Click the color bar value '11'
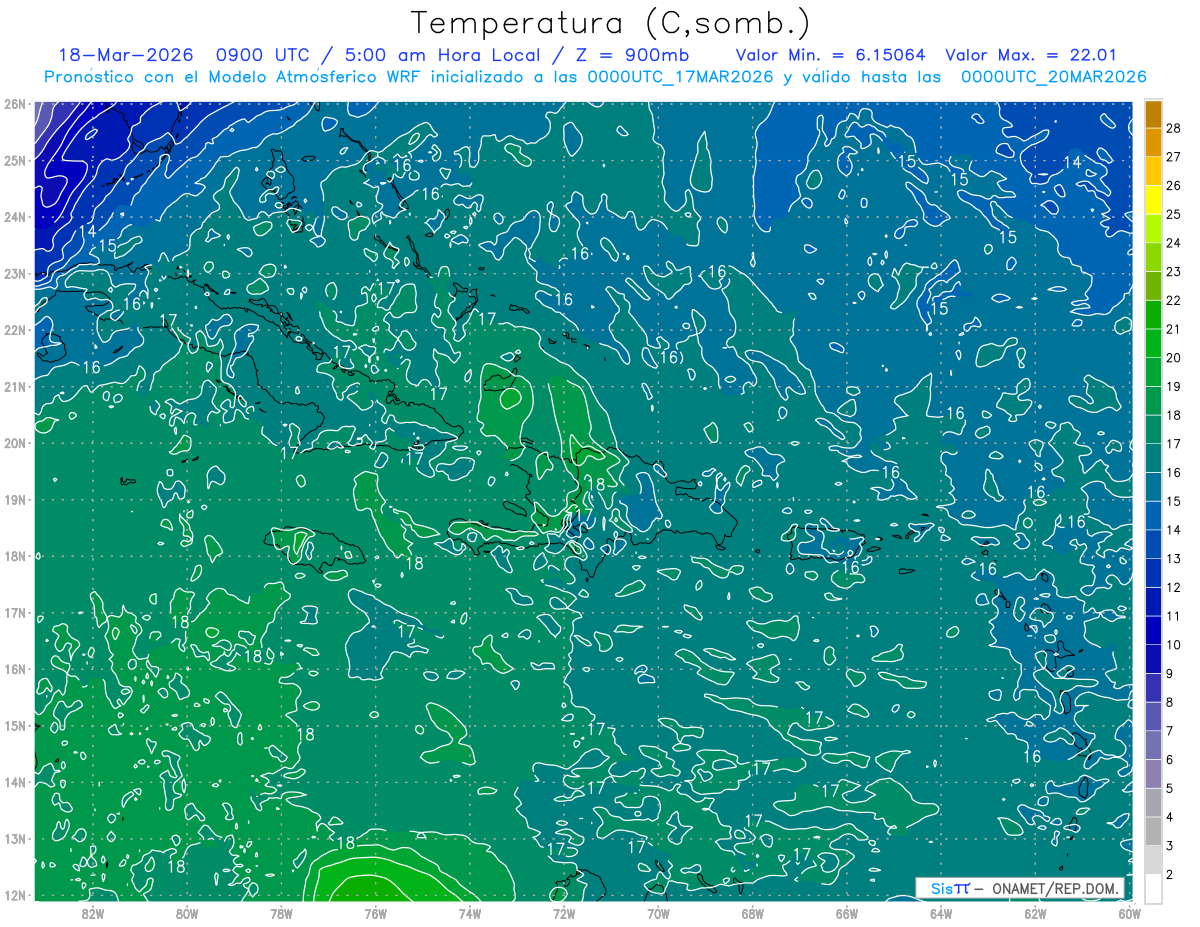Screen dimensions: 1200x927 click(1174, 616)
